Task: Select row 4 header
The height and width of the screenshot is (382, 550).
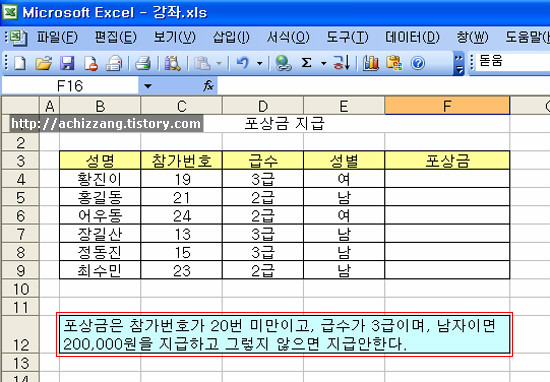Action: (x=20, y=179)
